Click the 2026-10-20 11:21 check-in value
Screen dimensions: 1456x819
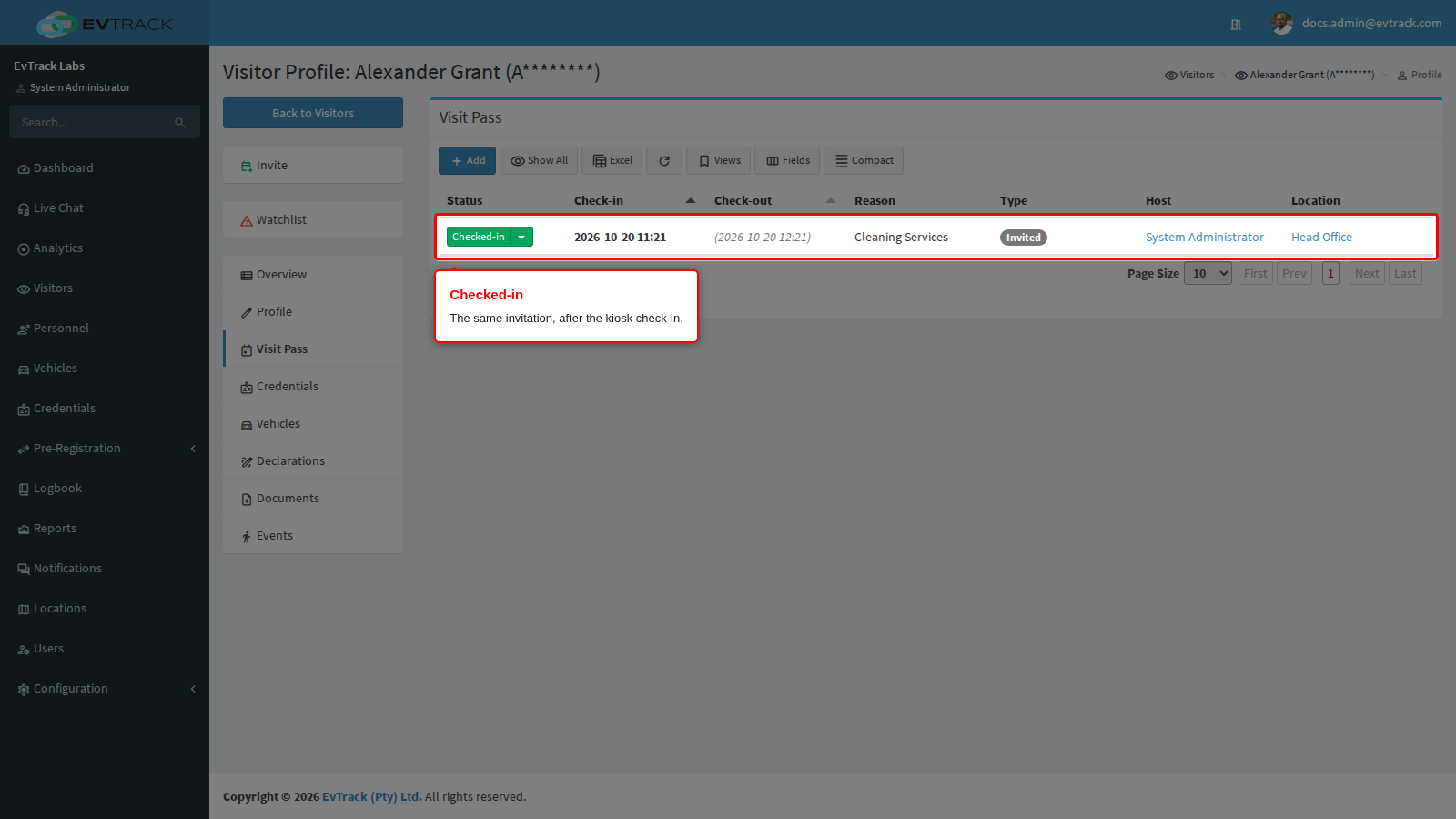pyautogui.click(x=620, y=238)
